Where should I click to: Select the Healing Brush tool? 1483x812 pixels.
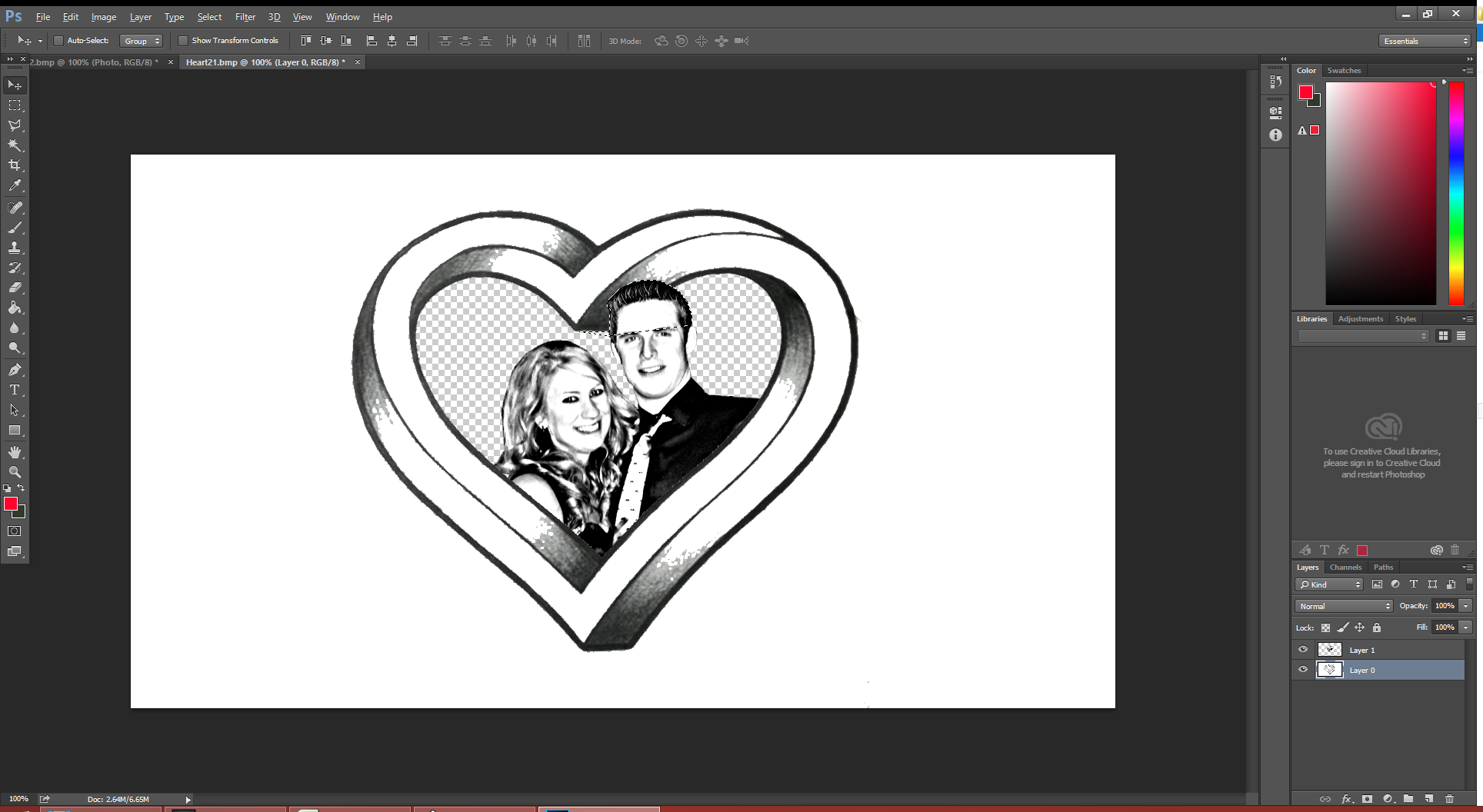tap(15, 208)
